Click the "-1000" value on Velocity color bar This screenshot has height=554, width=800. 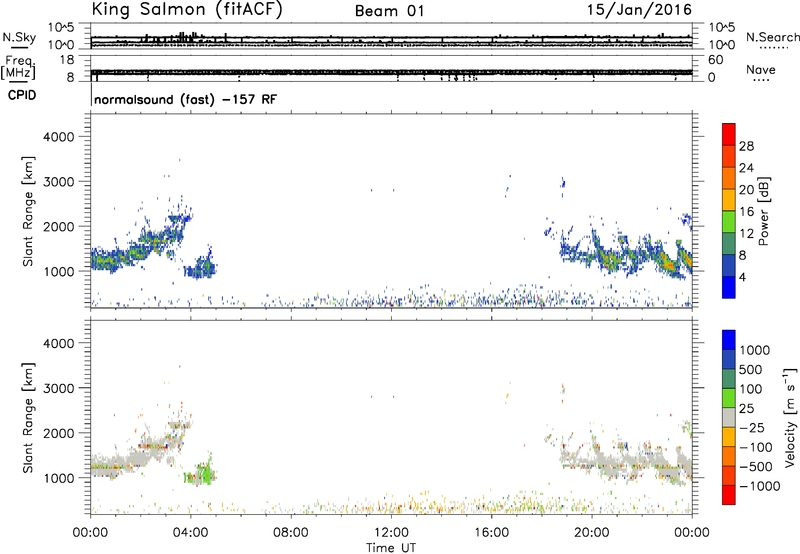tap(759, 486)
